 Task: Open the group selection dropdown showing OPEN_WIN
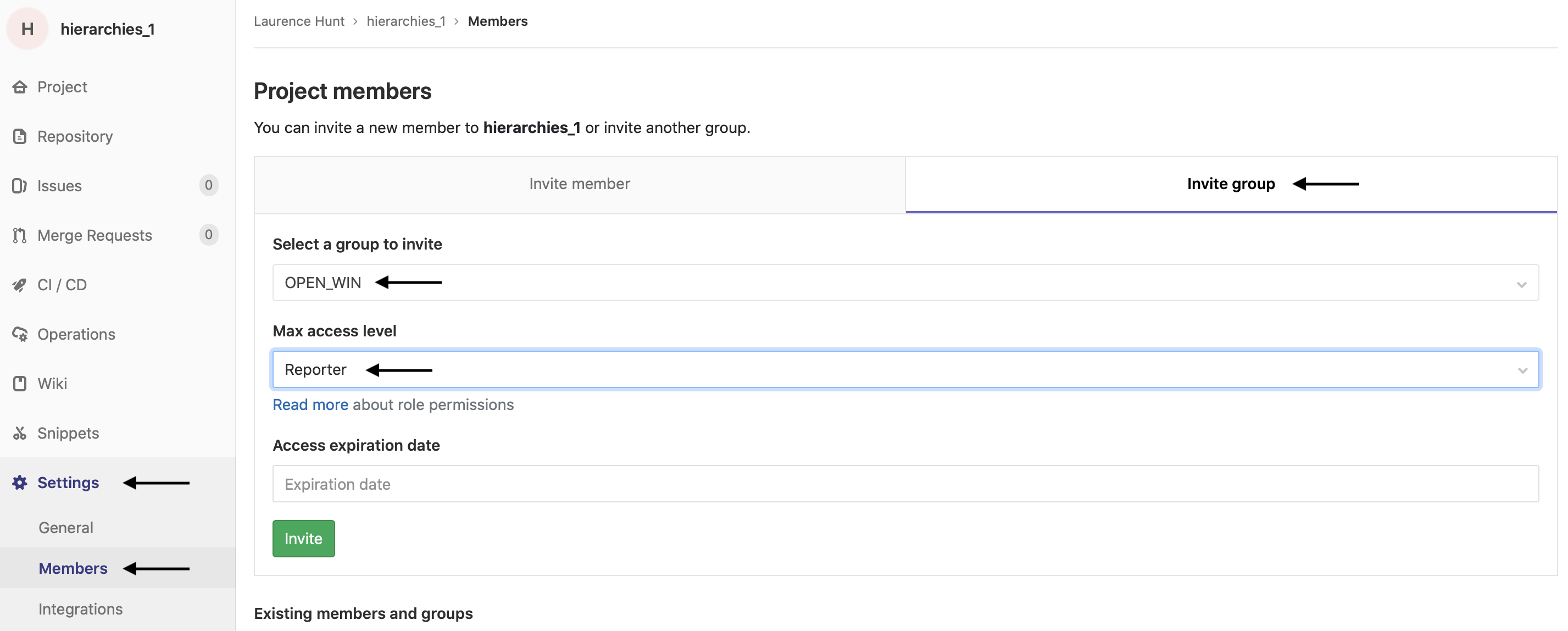click(x=905, y=283)
